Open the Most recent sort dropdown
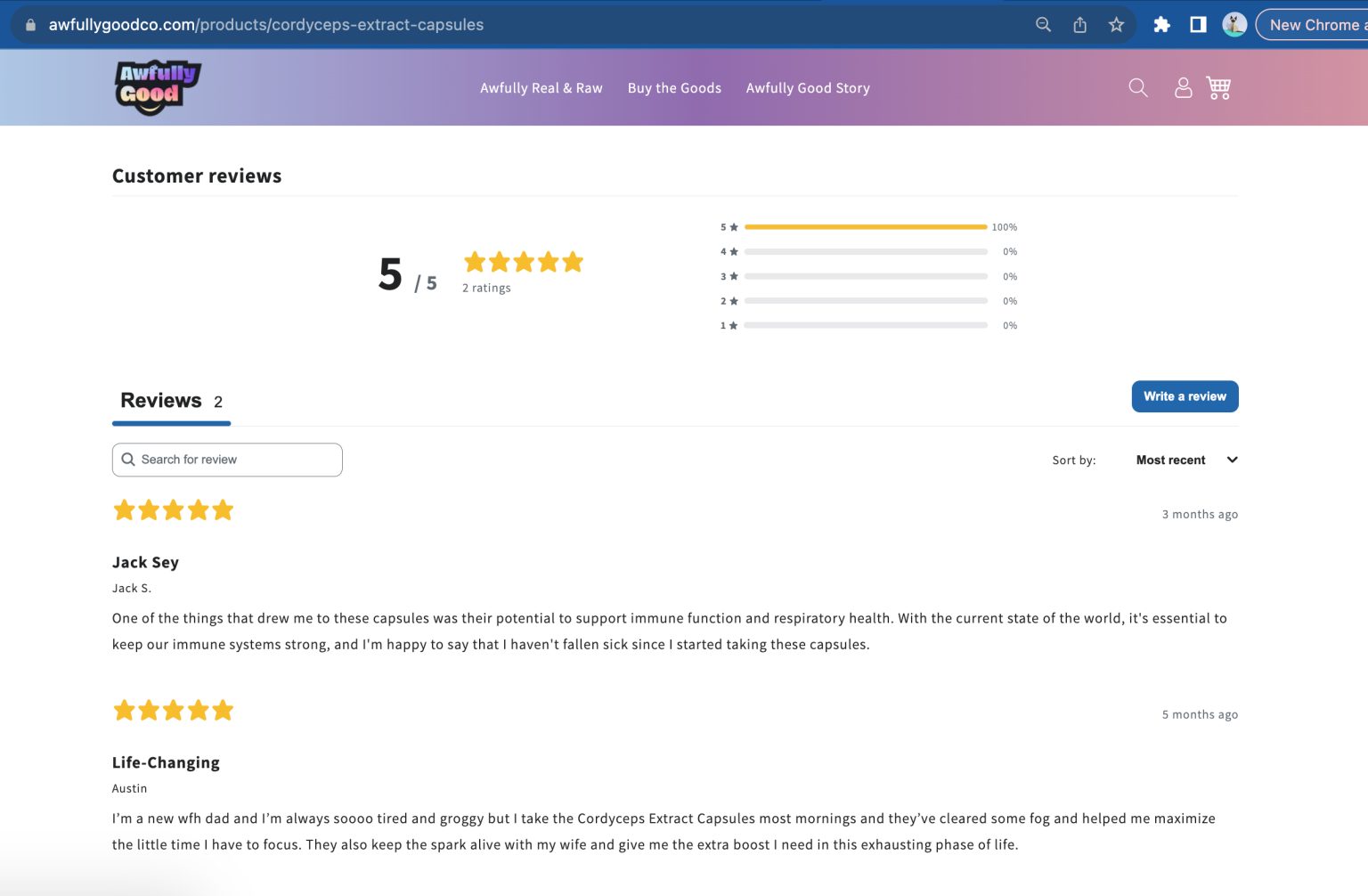1368x896 pixels. coord(1170,460)
